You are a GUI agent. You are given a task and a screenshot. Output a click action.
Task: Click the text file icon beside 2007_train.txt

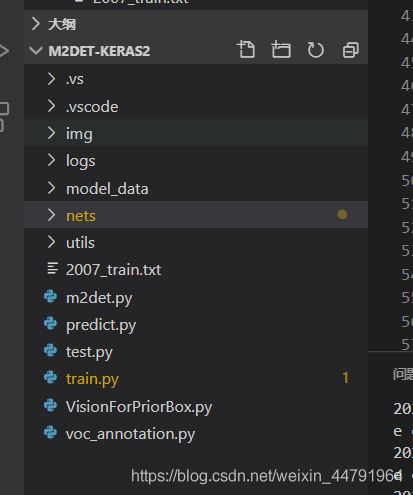coord(52,269)
